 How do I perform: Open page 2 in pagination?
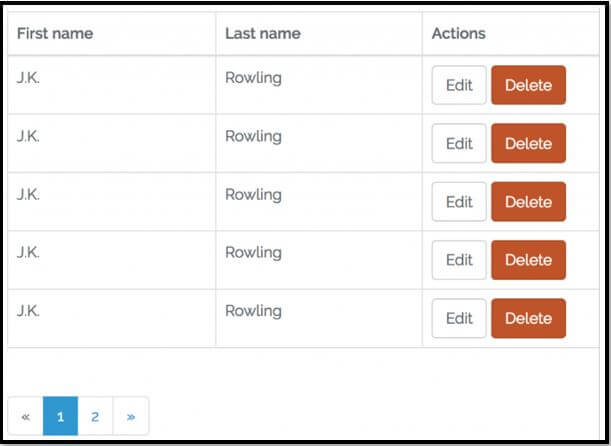tap(95, 416)
